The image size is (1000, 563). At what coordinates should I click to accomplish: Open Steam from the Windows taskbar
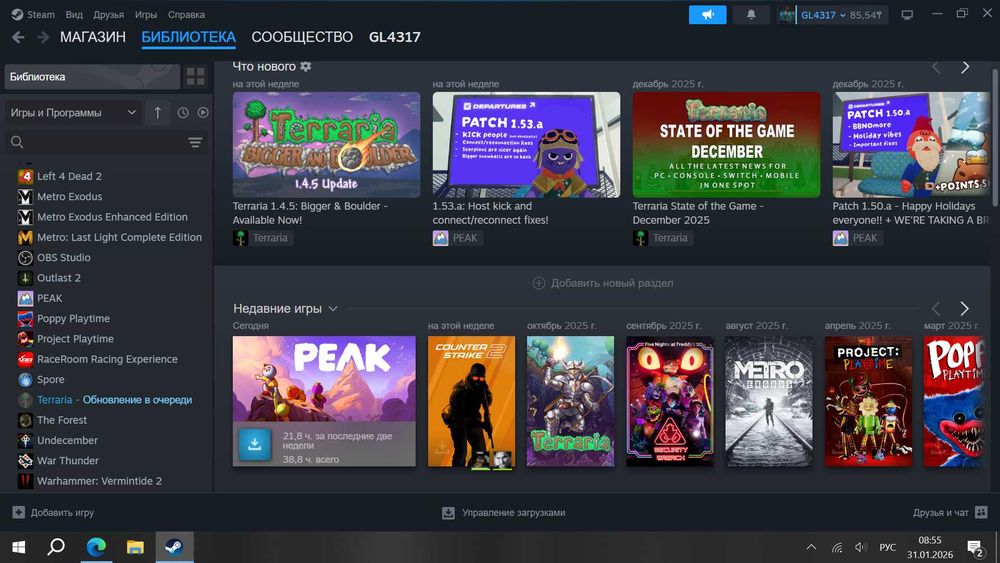[174, 546]
